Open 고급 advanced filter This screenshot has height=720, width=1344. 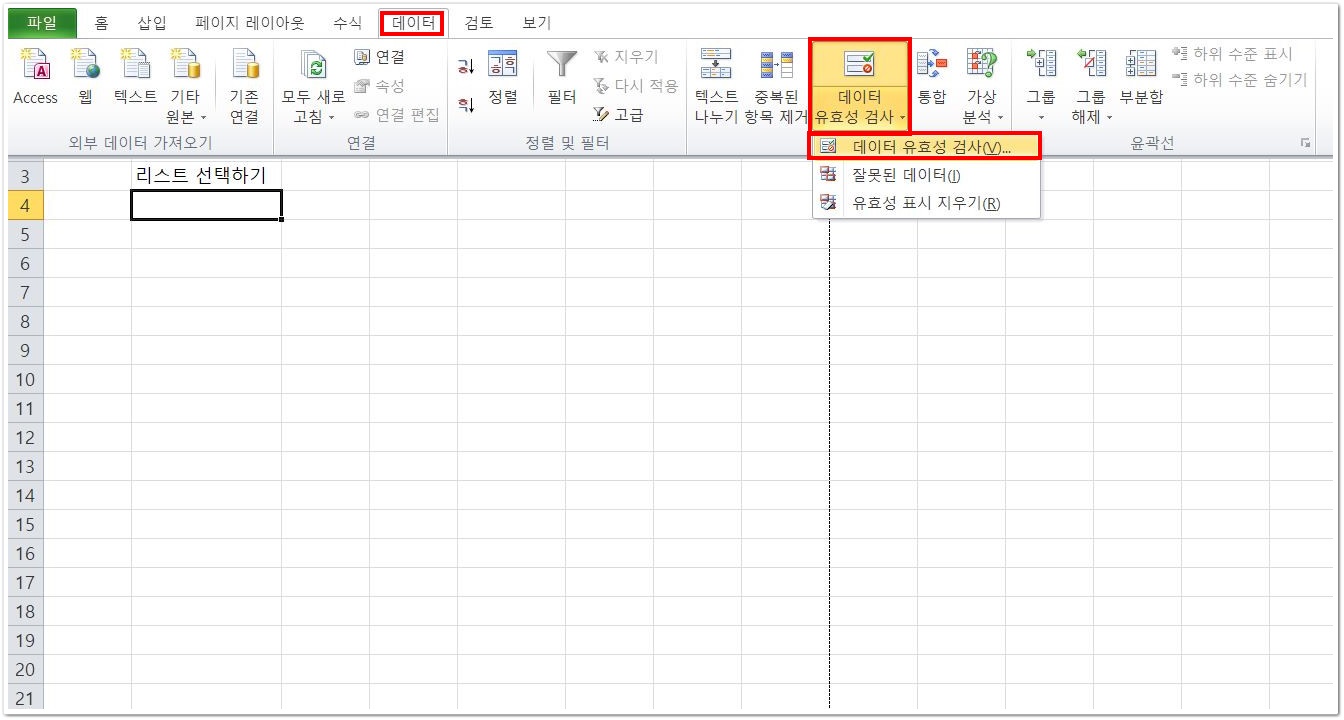(619, 115)
